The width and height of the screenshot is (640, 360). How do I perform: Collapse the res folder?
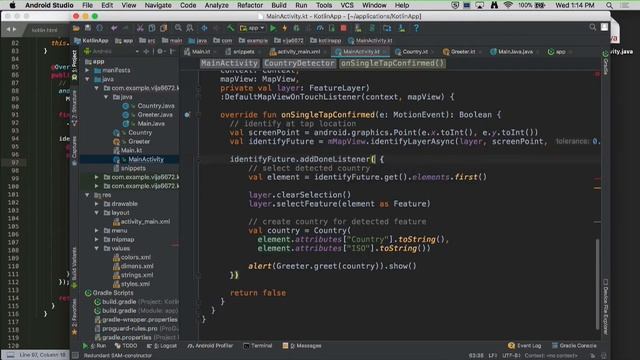[87, 195]
